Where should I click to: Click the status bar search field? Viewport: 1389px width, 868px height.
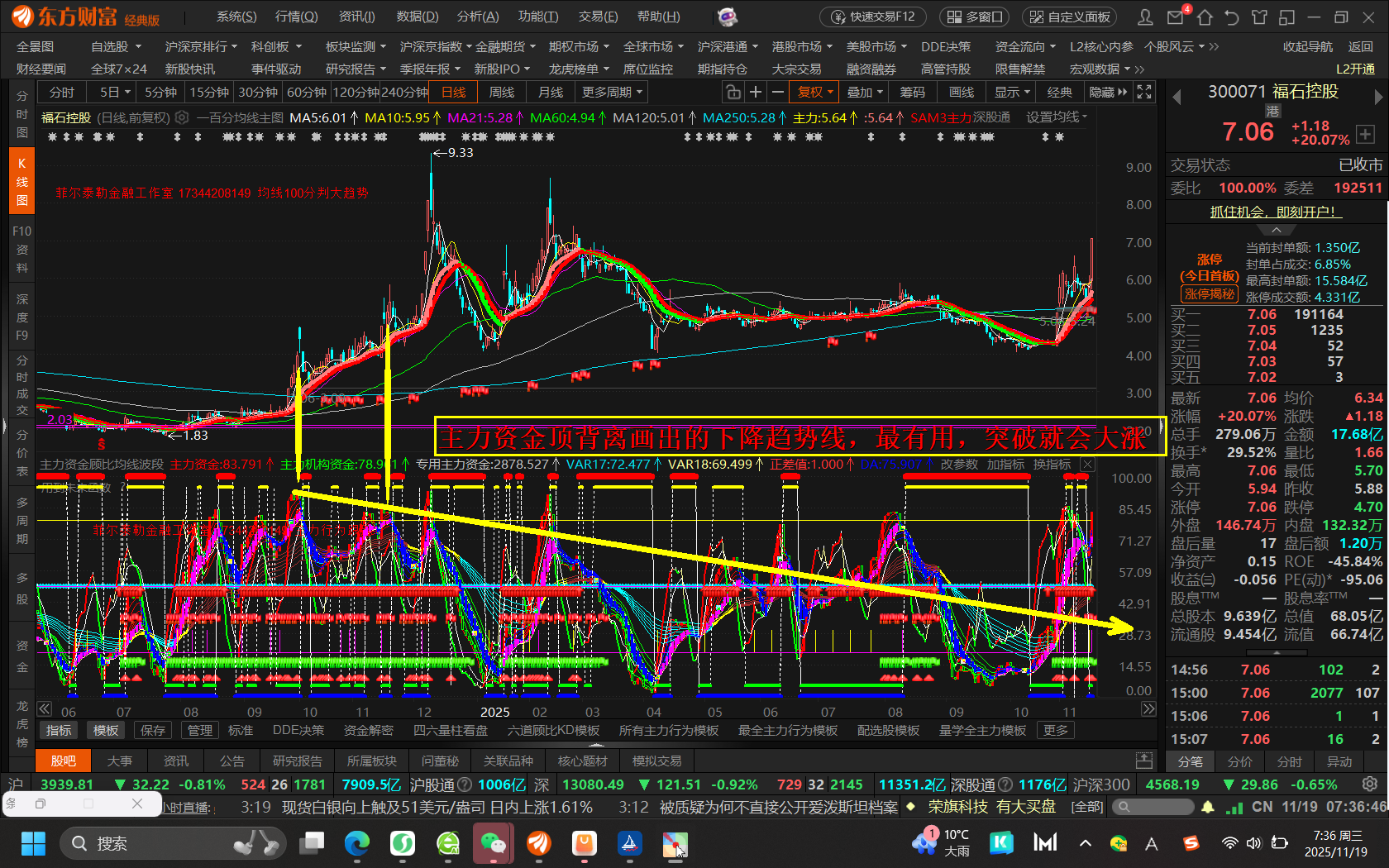[1153, 807]
